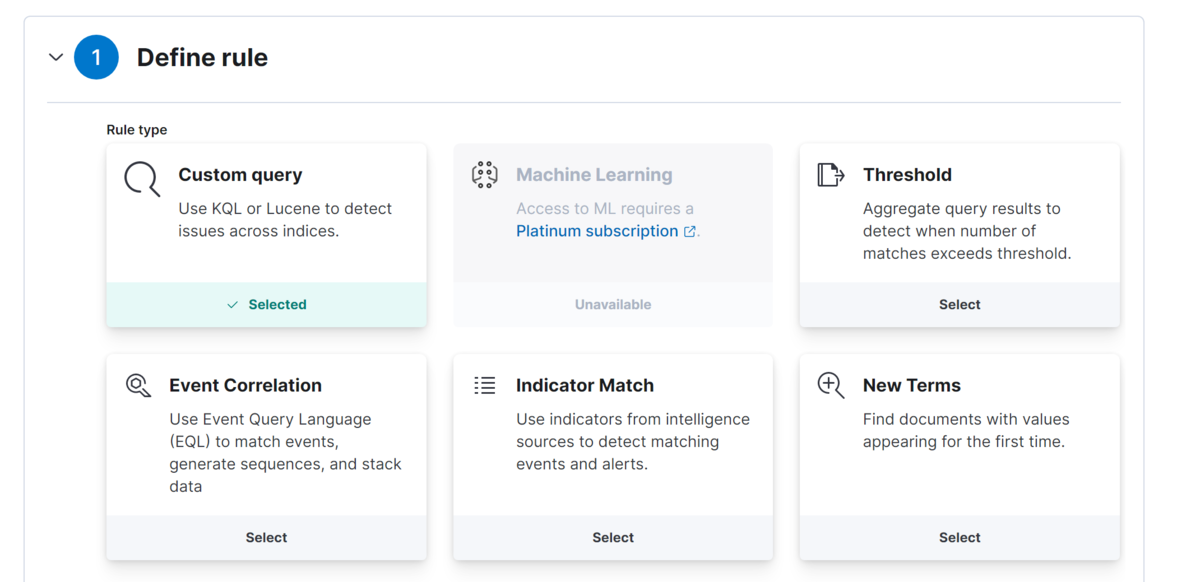Select the New Terms rule type
The height and width of the screenshot is (582, 1200).
click(959, 538)
